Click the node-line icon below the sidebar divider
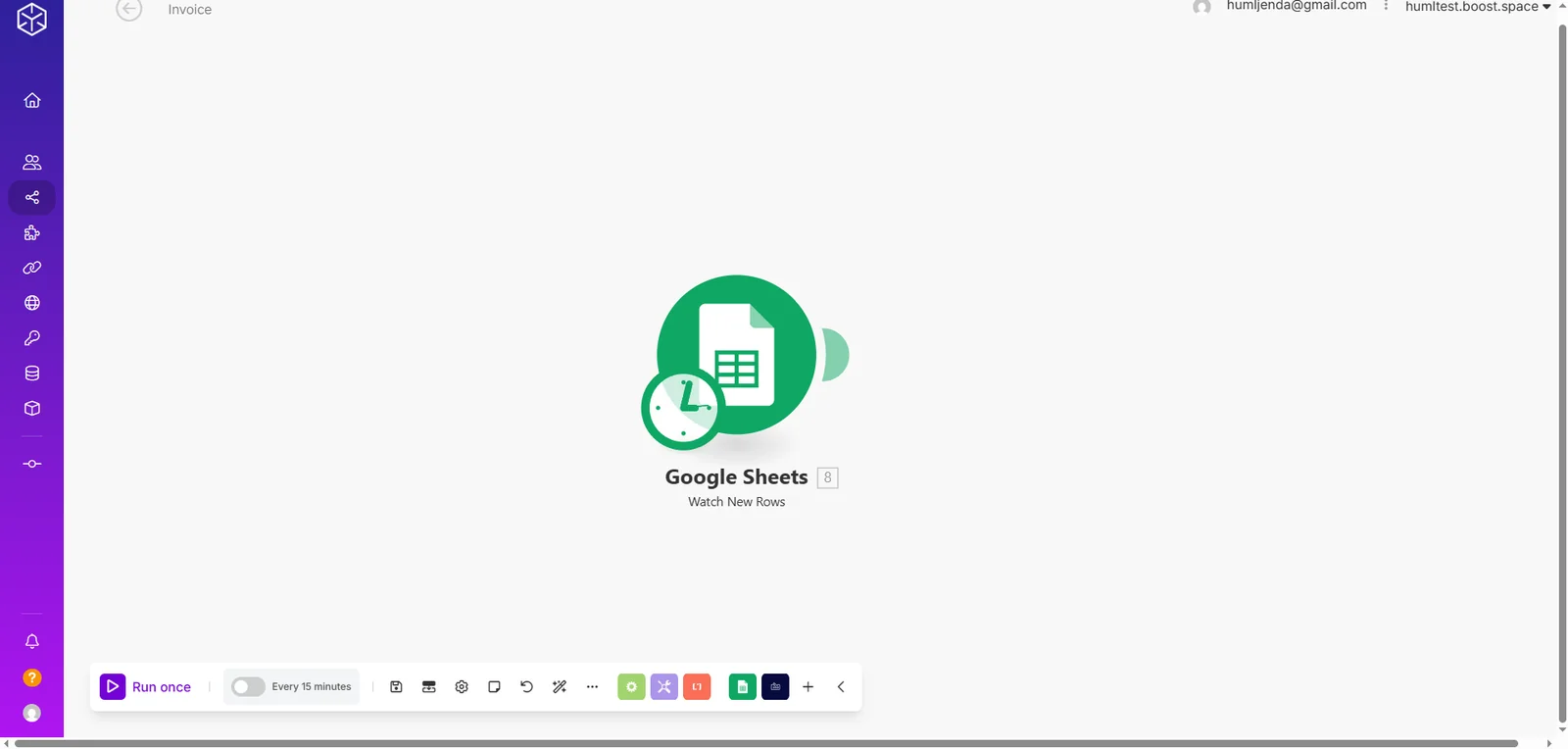The width and height of the screenshot is (1568, 749). 32,464
